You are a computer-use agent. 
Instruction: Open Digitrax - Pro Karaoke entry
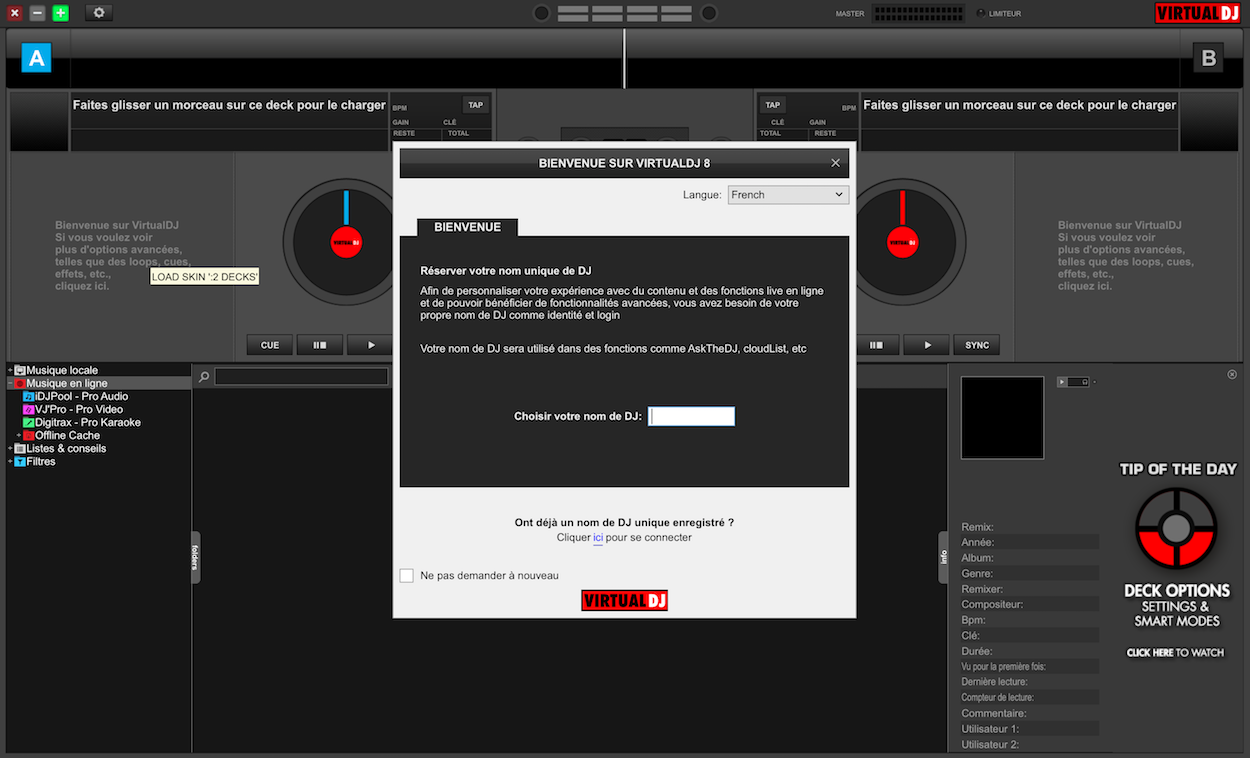coord(88,422)
